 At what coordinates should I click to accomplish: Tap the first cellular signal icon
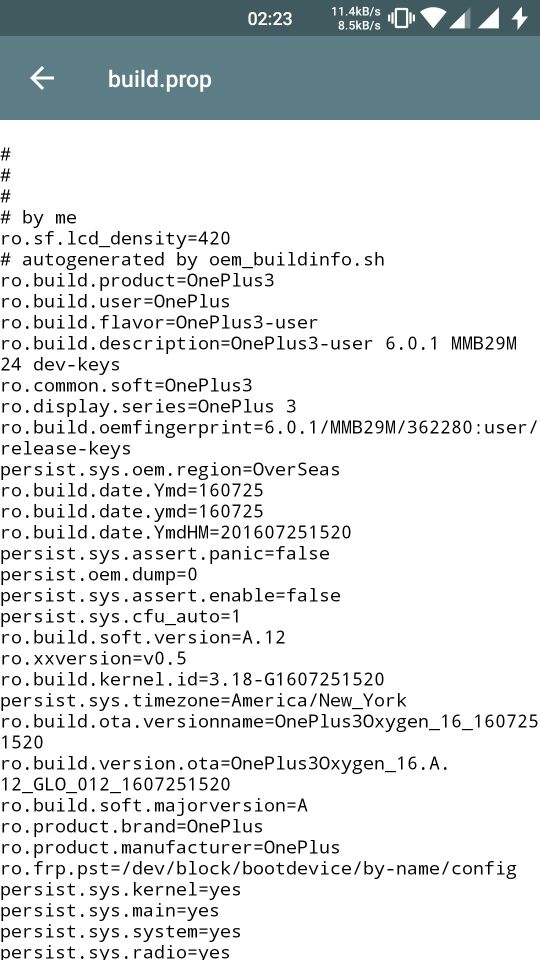460,18
